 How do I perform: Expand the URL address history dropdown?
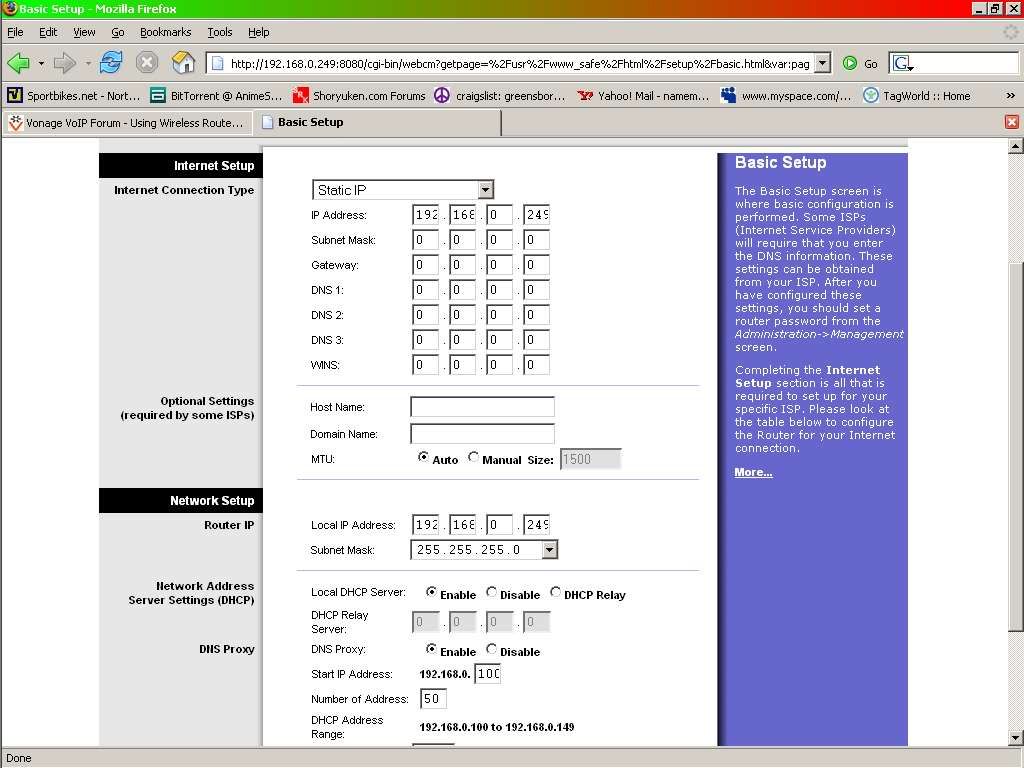pyautogui.click(x=824, y=63)
